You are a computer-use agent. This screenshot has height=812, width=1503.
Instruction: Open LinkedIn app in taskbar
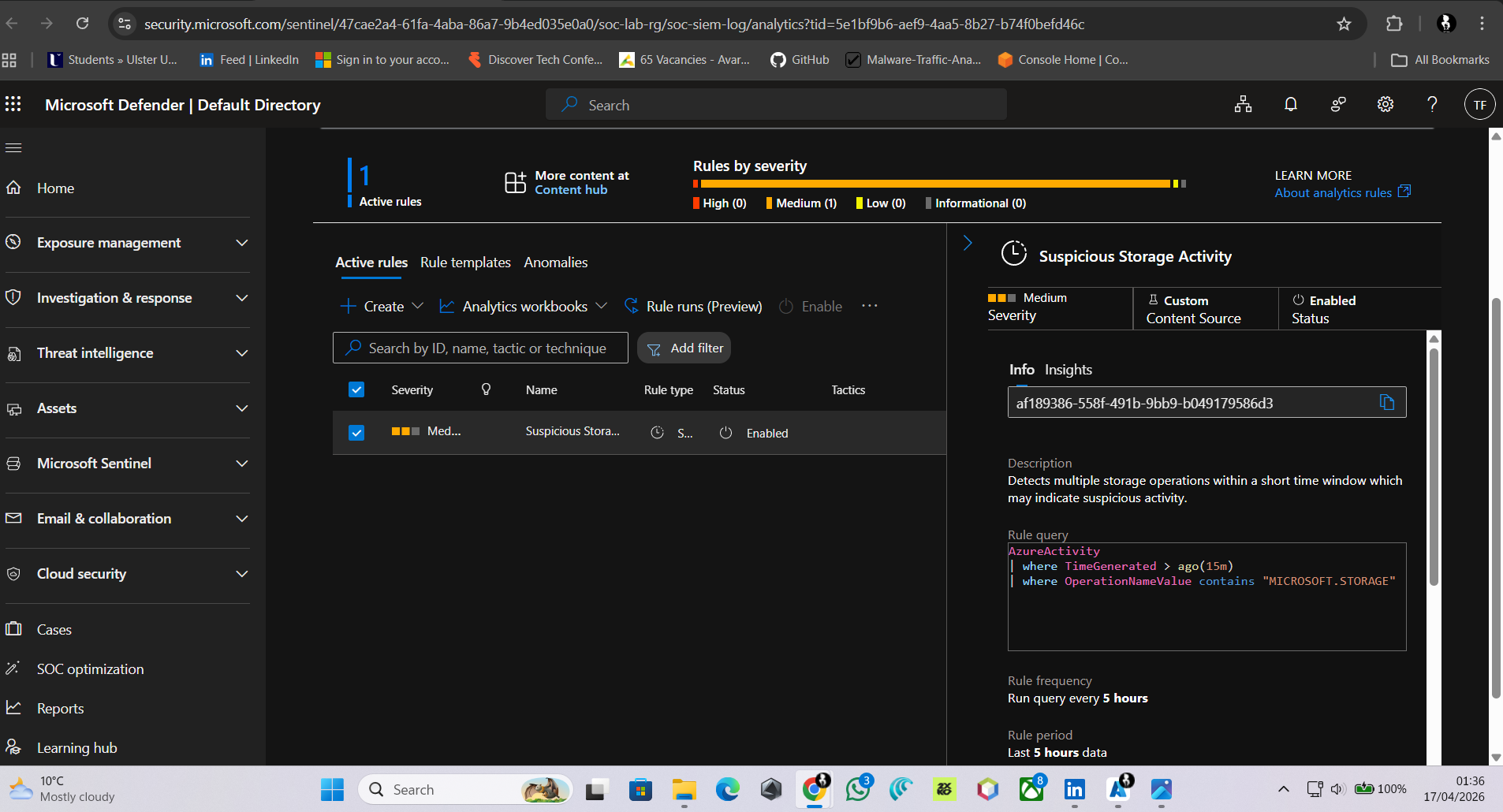pyautogui.click(x=1074, y=789)
